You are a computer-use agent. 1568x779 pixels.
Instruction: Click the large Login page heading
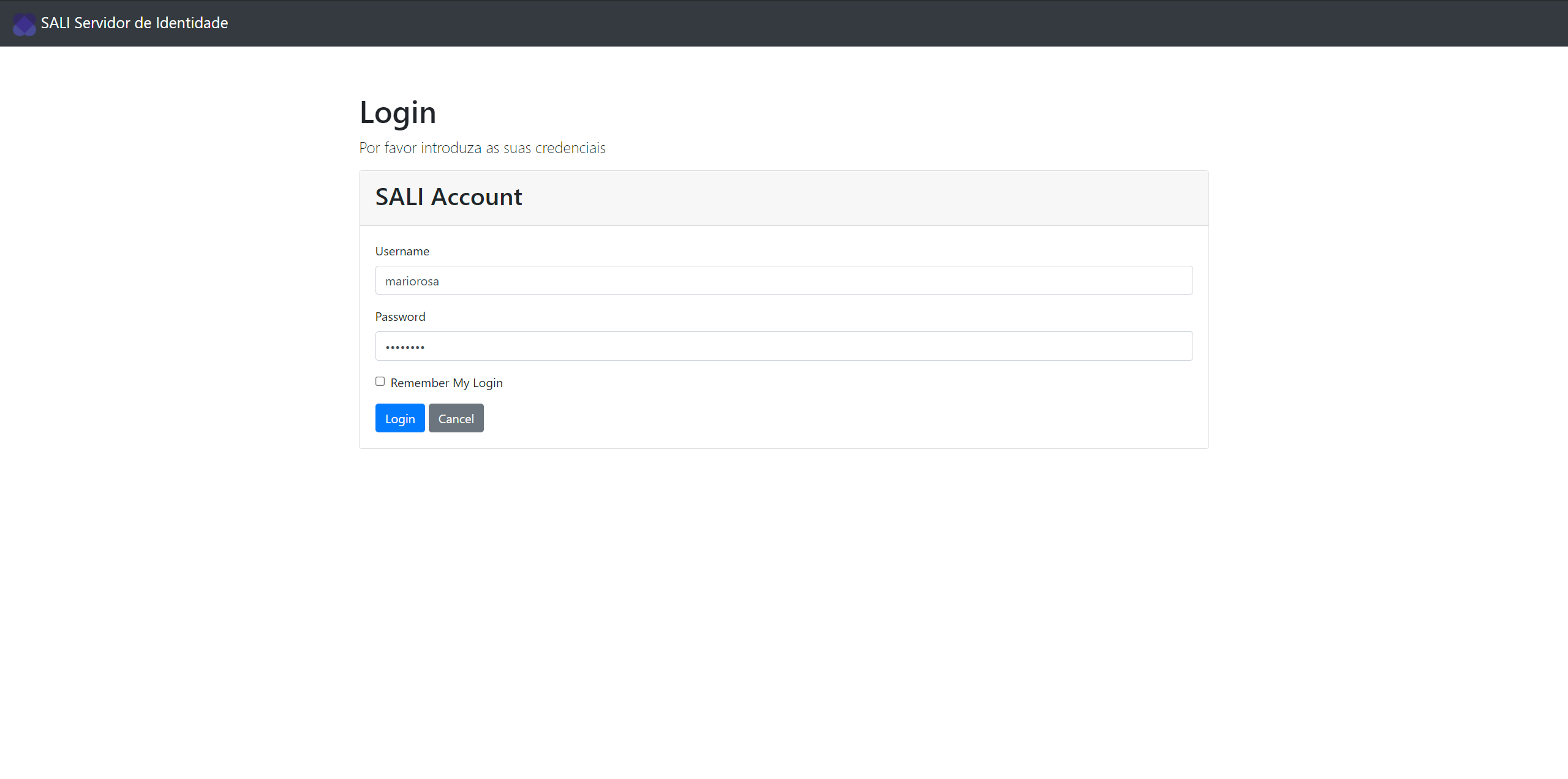(x=398, y=113)
